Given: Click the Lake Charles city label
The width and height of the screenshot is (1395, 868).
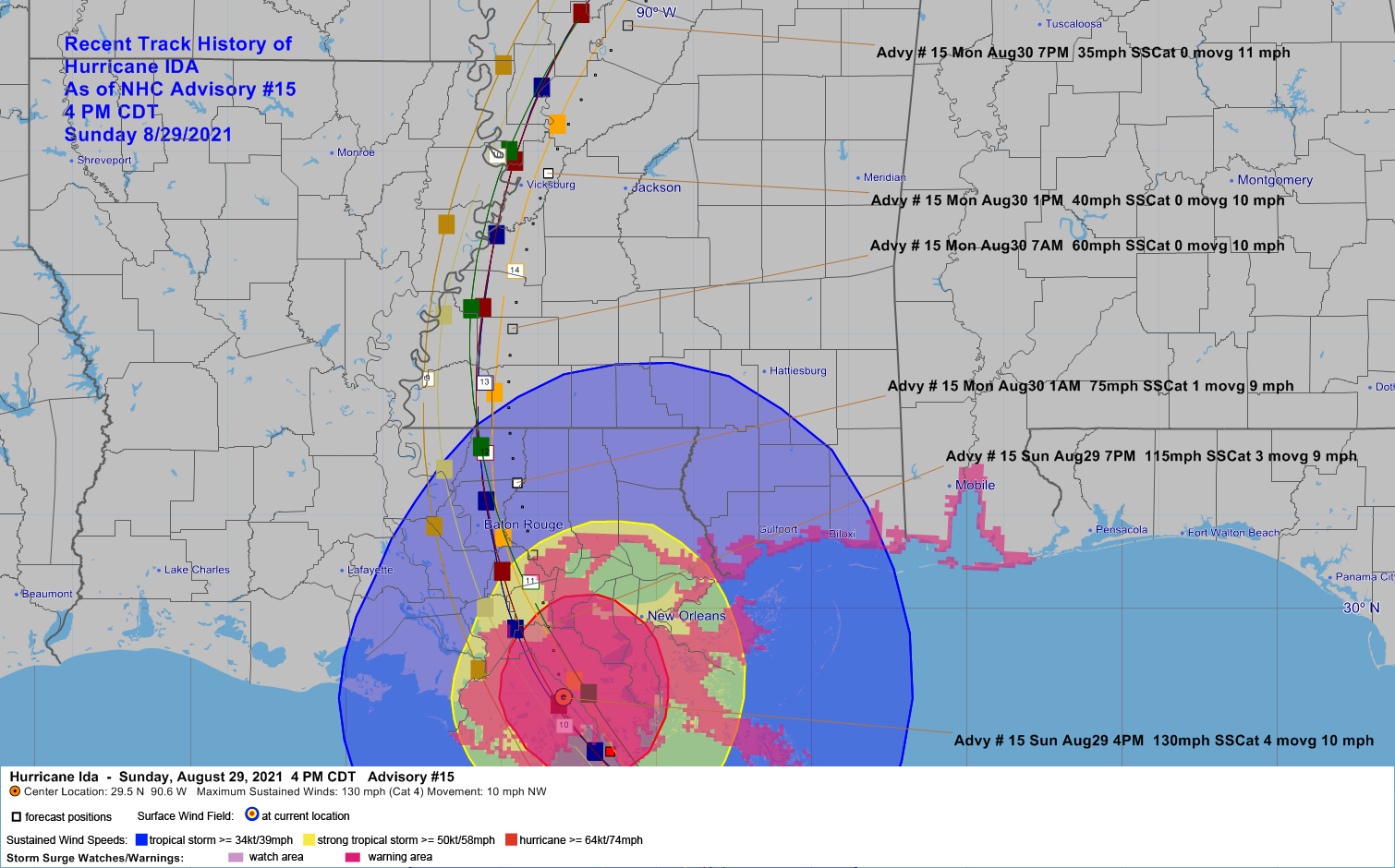Looking at the screenshot, I should 197,570.
